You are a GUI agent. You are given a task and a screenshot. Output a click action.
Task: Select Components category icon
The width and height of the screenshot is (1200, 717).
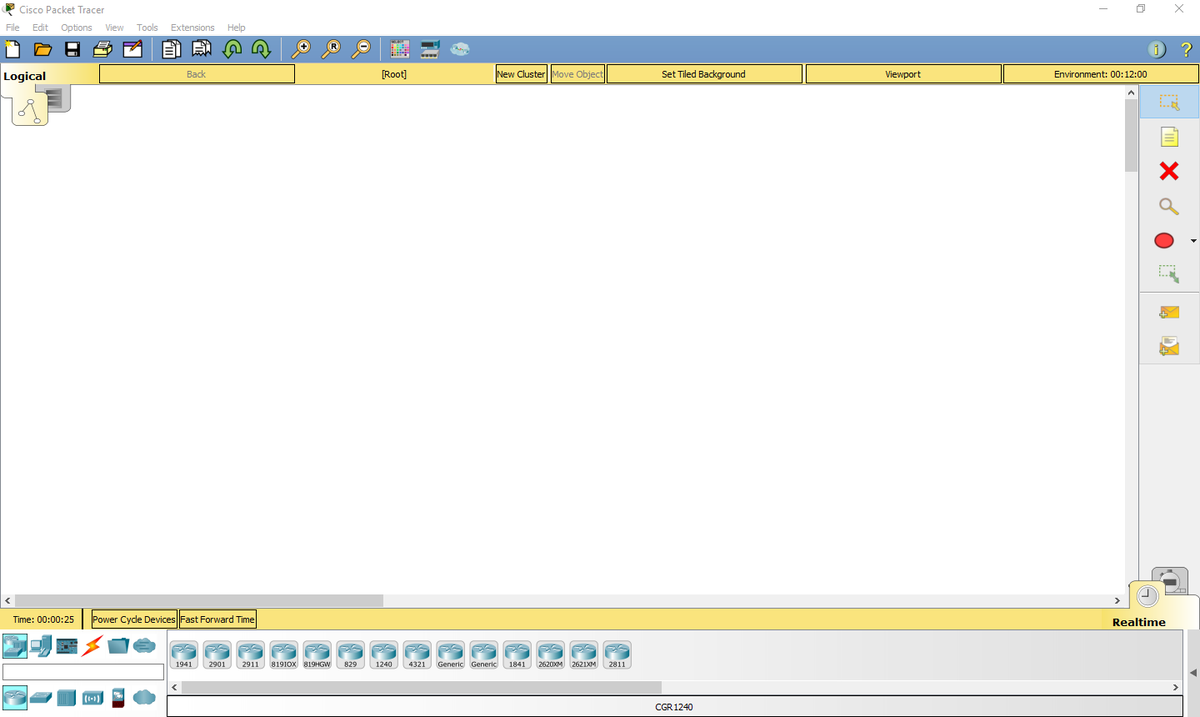pos(67,646)
